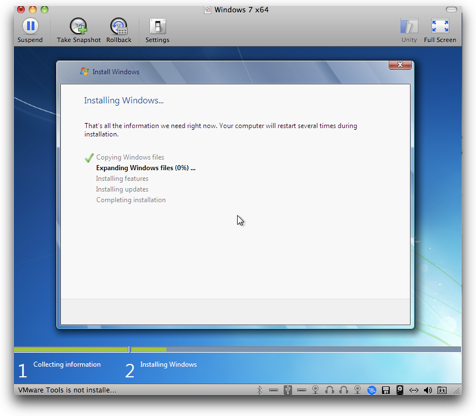Screen dimensions: 476x416
Task: Close the Install Windows dialog
Action: (x=400, y=65)
